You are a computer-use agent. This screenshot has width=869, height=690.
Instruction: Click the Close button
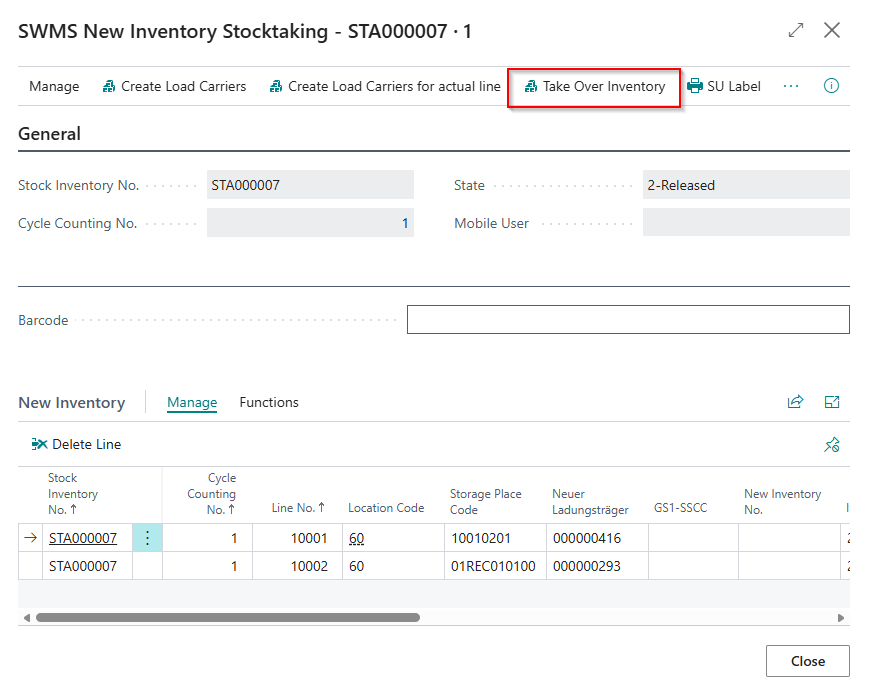pos(807,661)
